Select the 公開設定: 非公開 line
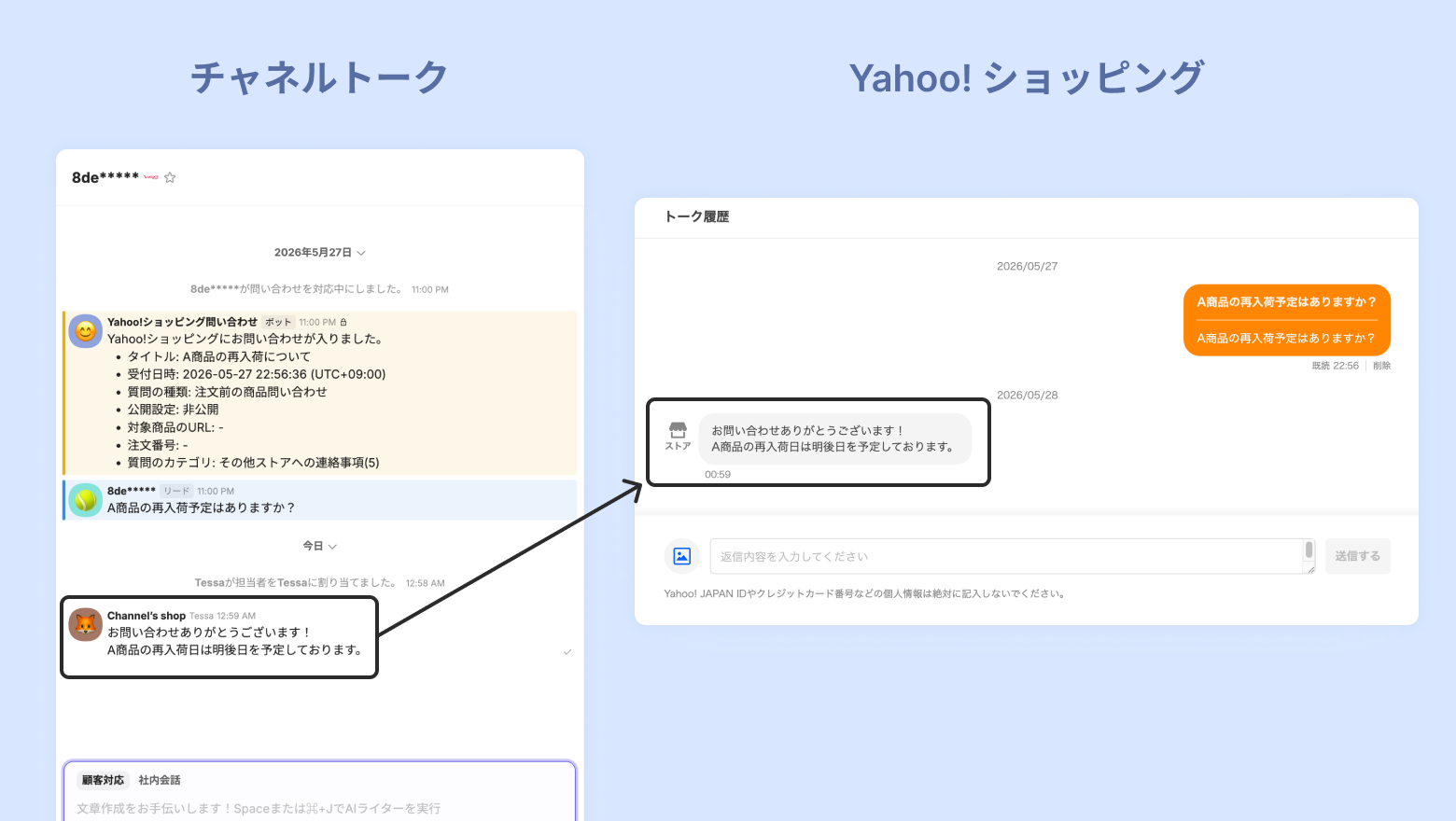Screen dimensions: 1456x821 tap(174, 410)
